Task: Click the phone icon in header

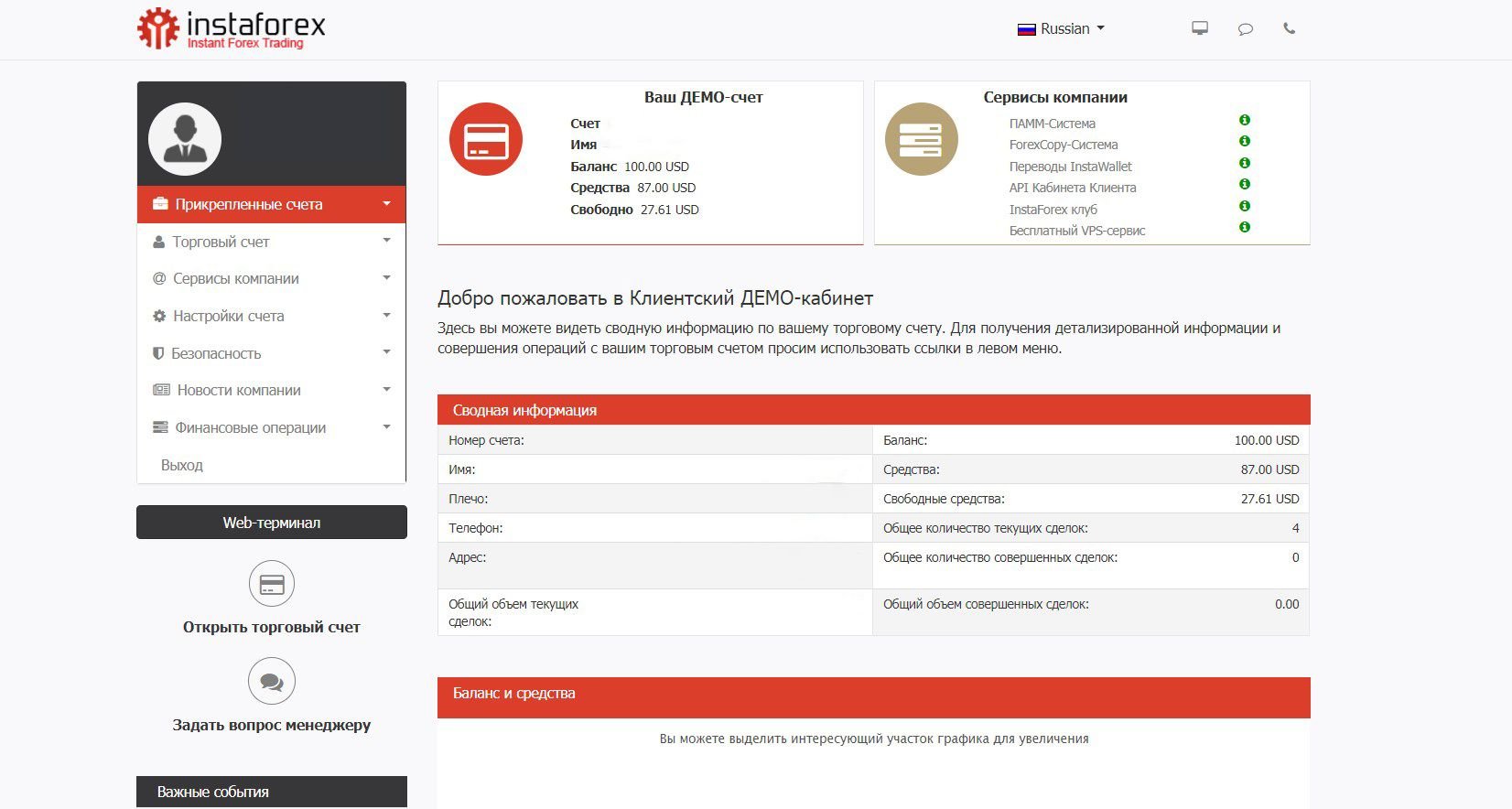Action: 1289,28
